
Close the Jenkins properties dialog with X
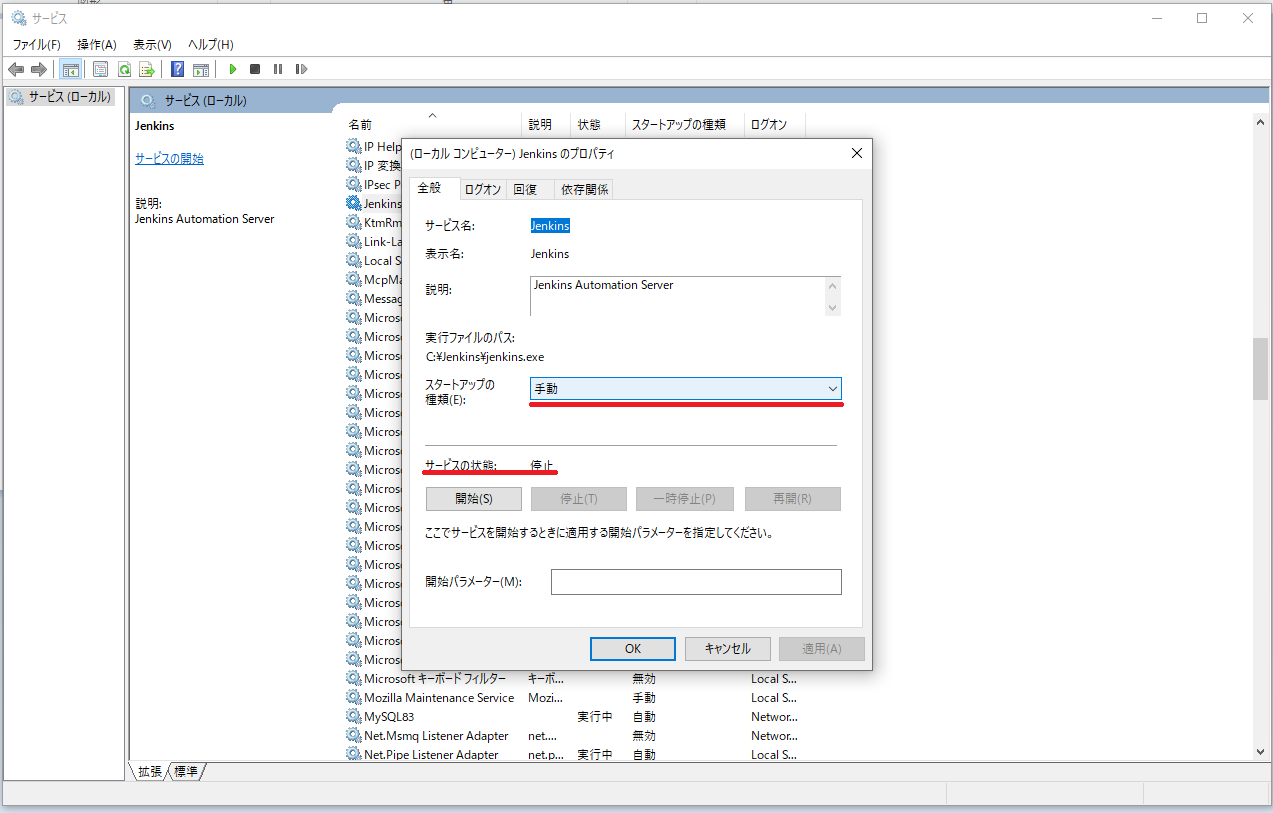[x=856, y=154]
